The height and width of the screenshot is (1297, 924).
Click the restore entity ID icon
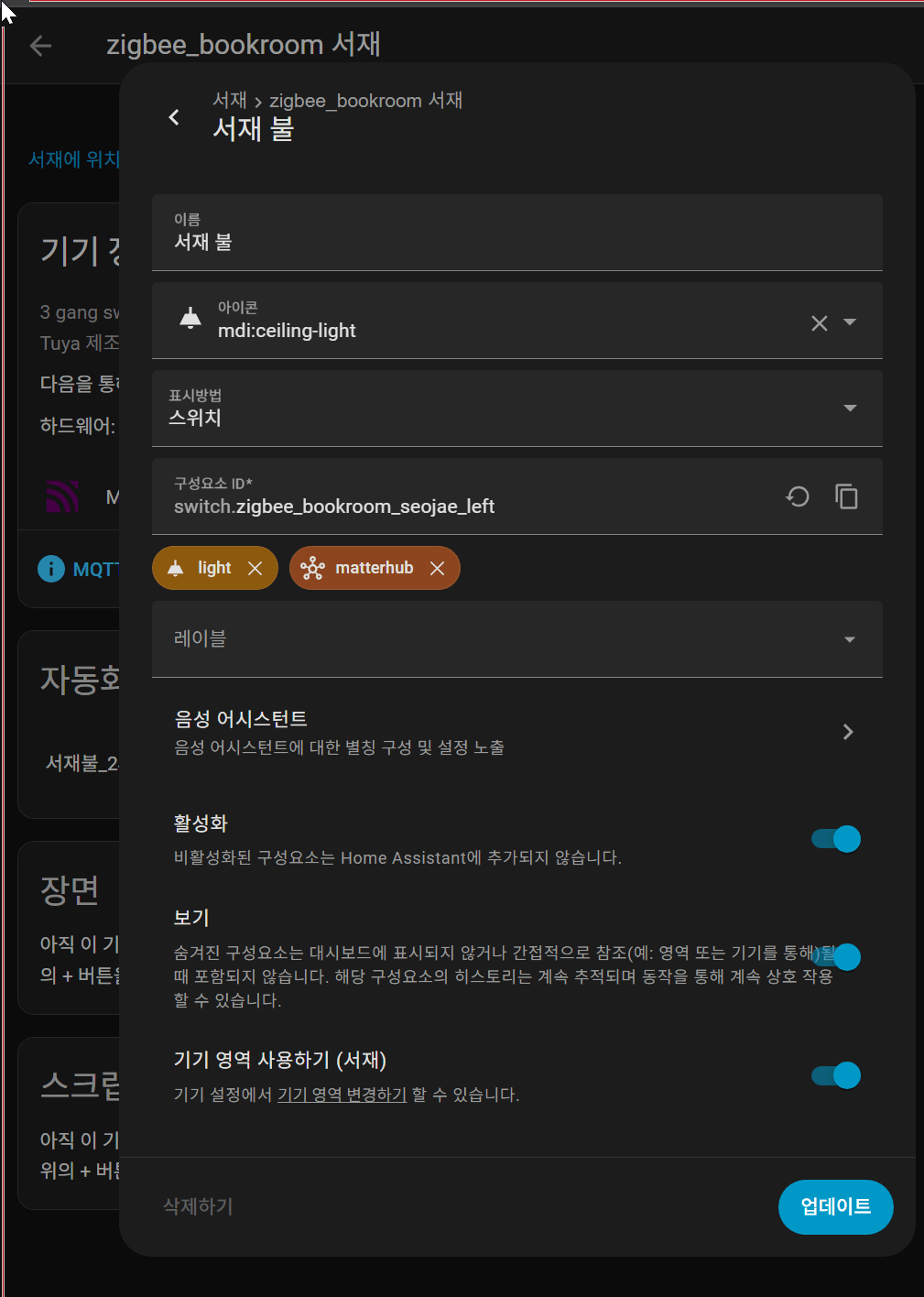click(798, 496)
